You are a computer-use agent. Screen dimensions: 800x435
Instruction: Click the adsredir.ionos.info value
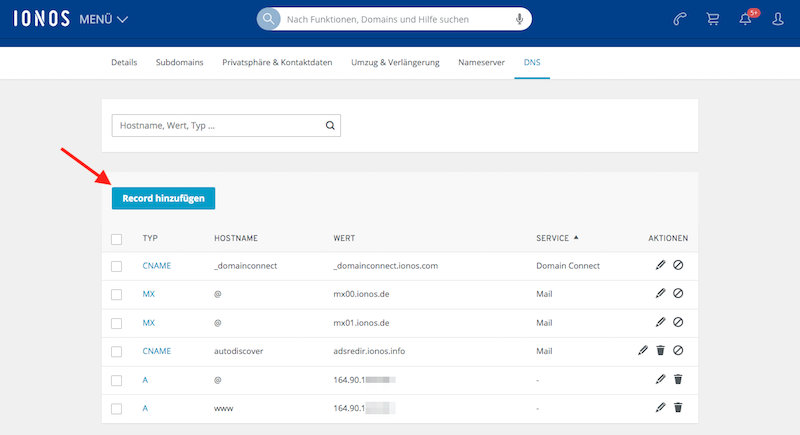[x=369, y=351]
